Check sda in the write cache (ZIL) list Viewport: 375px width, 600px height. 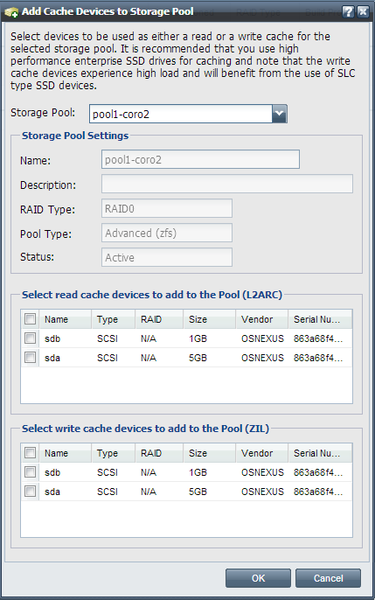(30, 491)
